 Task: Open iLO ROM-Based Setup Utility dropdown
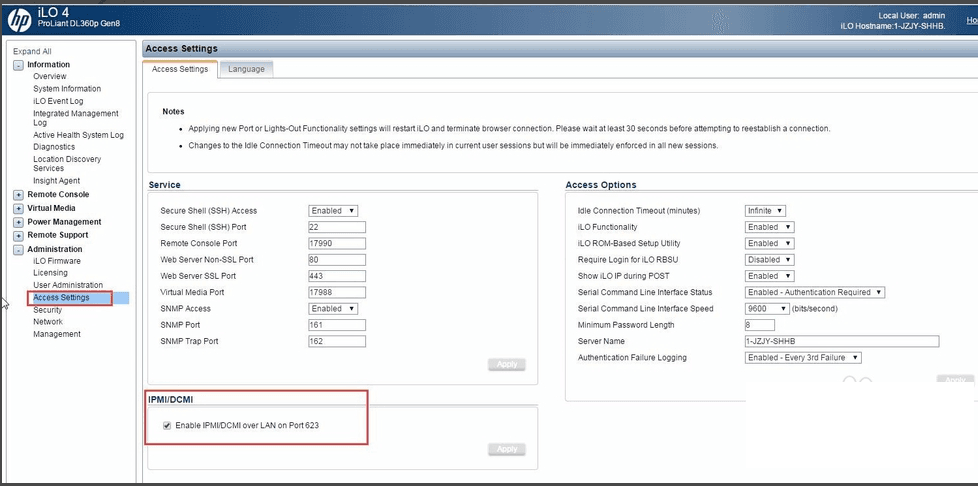coord(770,243)
